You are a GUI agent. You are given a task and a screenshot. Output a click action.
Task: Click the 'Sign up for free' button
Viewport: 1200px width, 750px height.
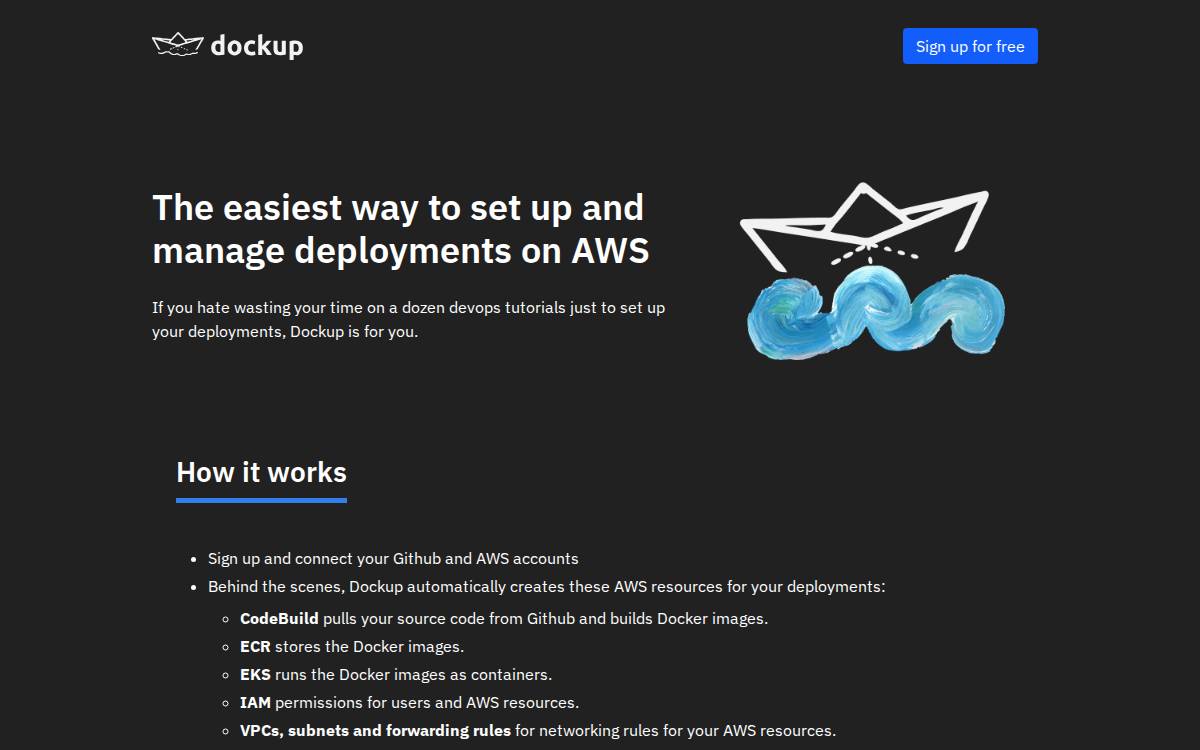(970, 46)
